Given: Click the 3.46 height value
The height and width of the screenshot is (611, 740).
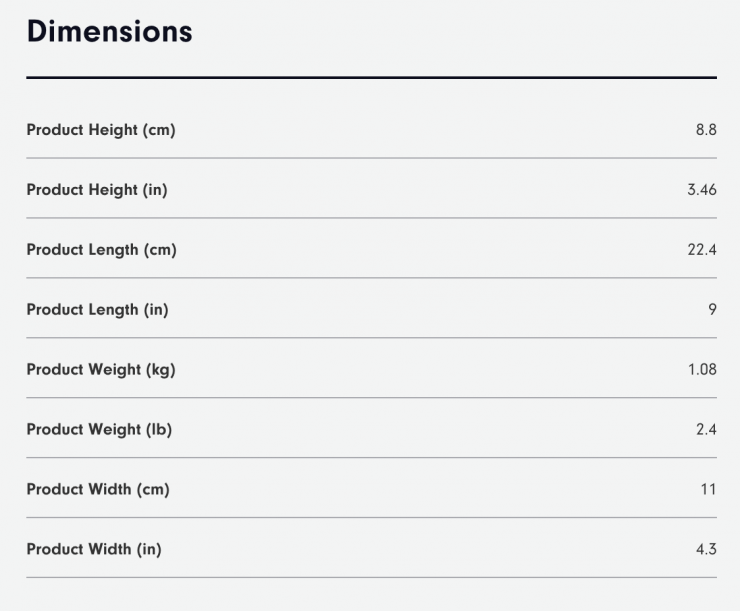Looking at the screenshot, I should point(702,190).
